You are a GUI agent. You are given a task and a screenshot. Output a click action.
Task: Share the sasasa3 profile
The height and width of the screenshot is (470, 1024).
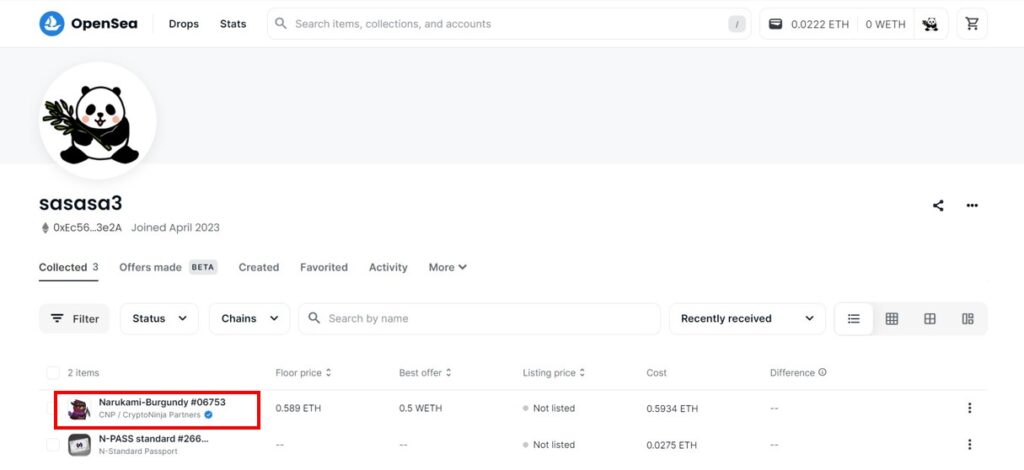(x=938, y=206)
